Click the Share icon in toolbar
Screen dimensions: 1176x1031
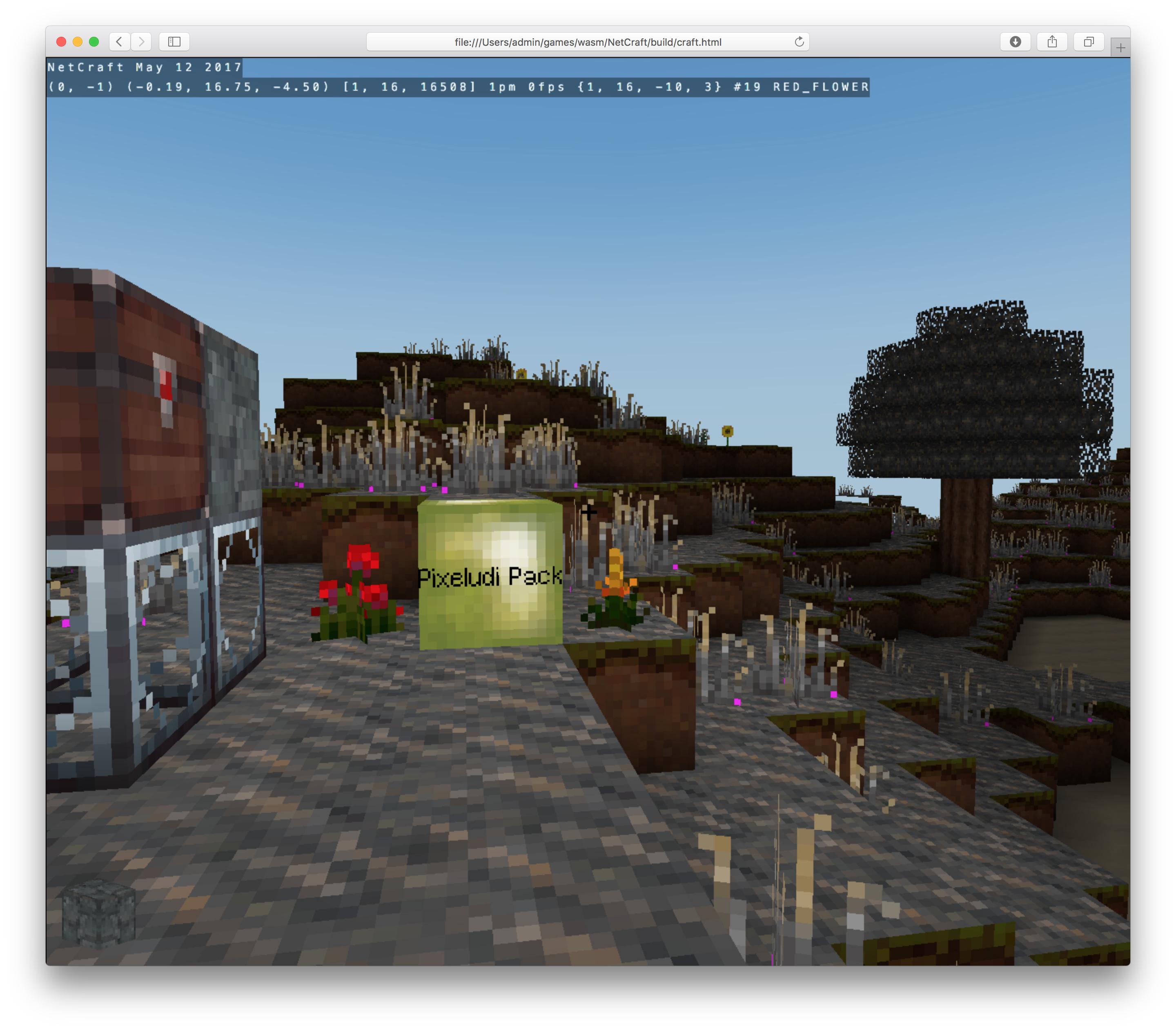(1052, 41)
